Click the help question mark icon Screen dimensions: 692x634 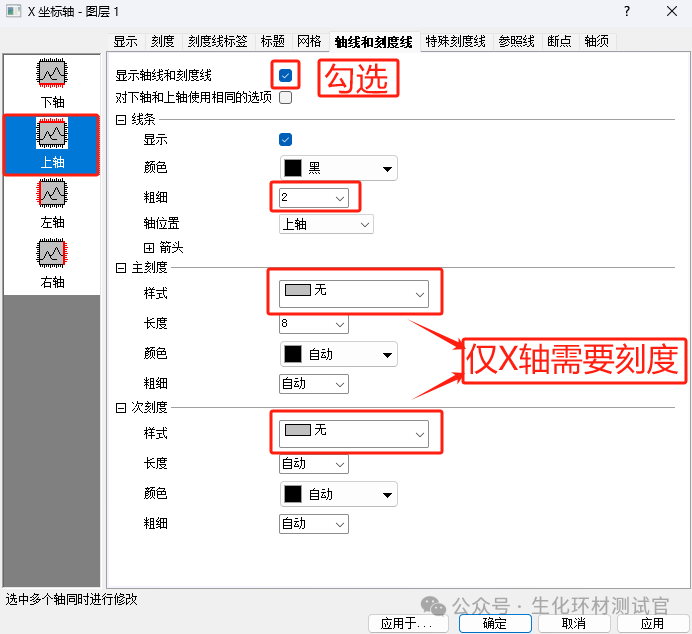[627, 11]
